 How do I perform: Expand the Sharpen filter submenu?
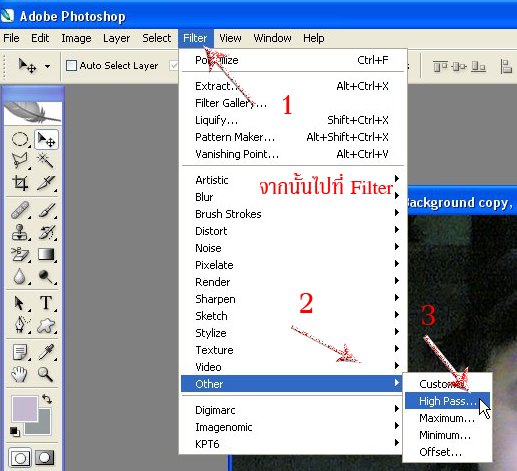click(292, 299)
